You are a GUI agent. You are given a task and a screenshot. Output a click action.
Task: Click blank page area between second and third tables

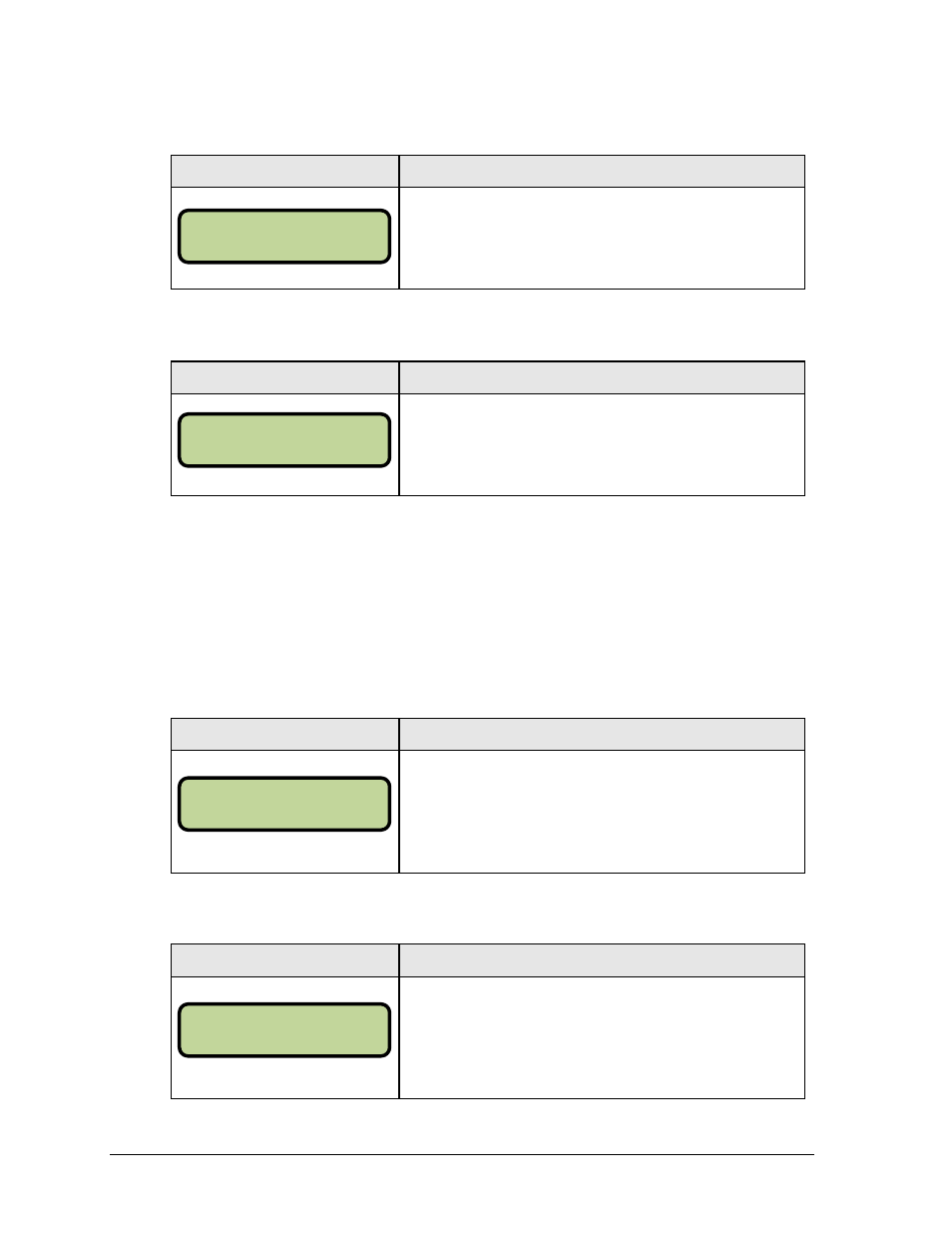[x=487, y=607]
